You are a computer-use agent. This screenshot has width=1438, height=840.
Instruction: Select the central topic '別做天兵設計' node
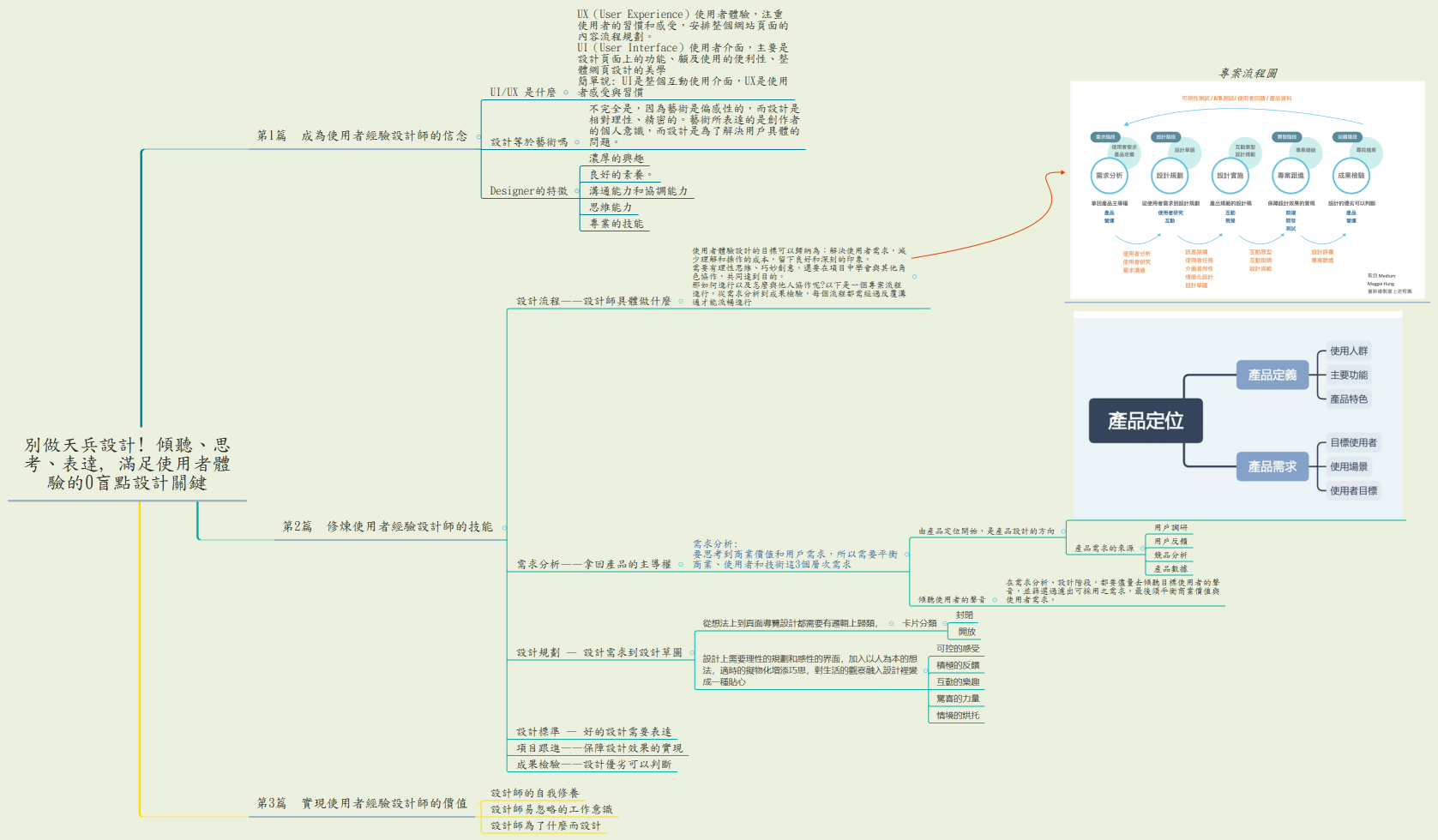(127, 464)
